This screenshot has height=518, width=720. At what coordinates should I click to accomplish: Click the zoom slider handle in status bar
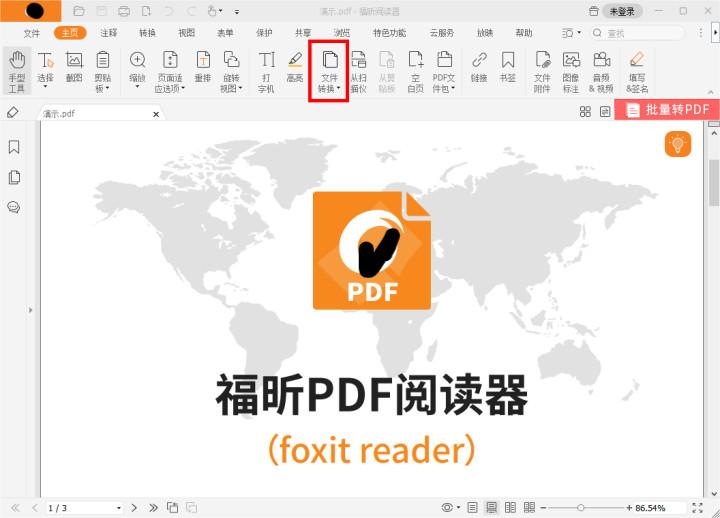pos(580,507)
